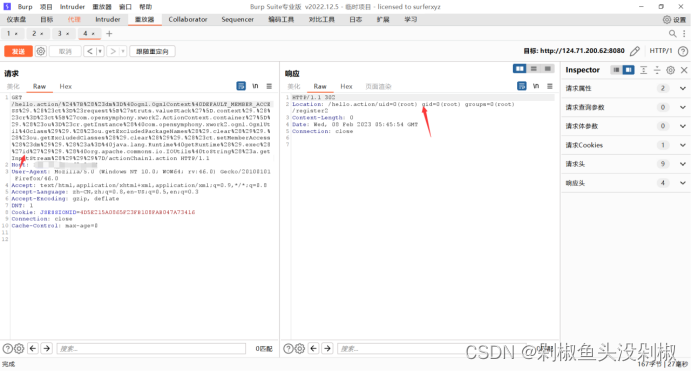Switch to the Sequencer tab
This screenshot has height=371, width=692.
[237, 19]
